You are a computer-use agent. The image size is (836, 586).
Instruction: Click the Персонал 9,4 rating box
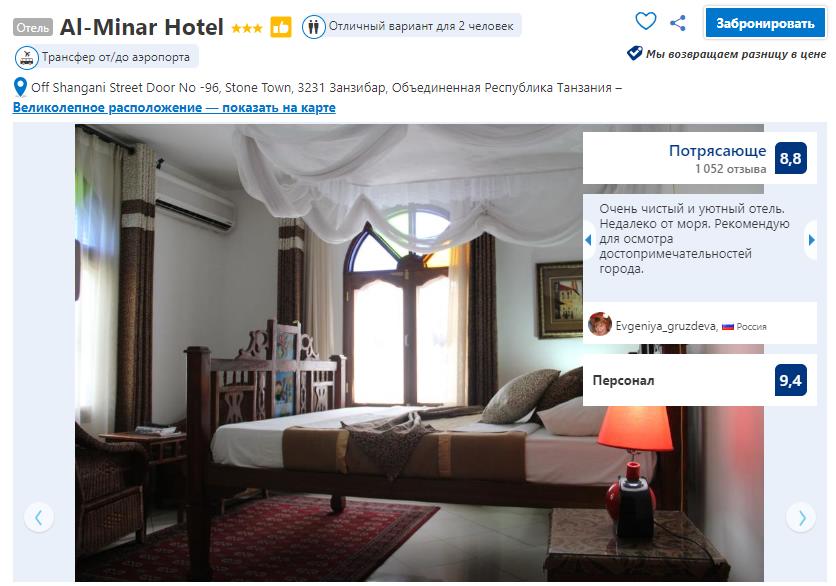pos(700,380)
